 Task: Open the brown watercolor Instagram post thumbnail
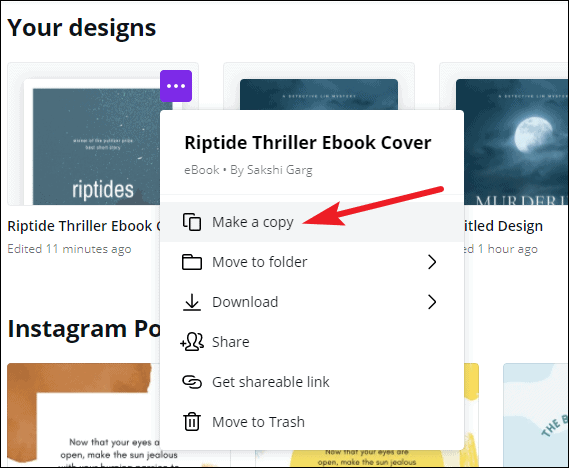[83, 415]
